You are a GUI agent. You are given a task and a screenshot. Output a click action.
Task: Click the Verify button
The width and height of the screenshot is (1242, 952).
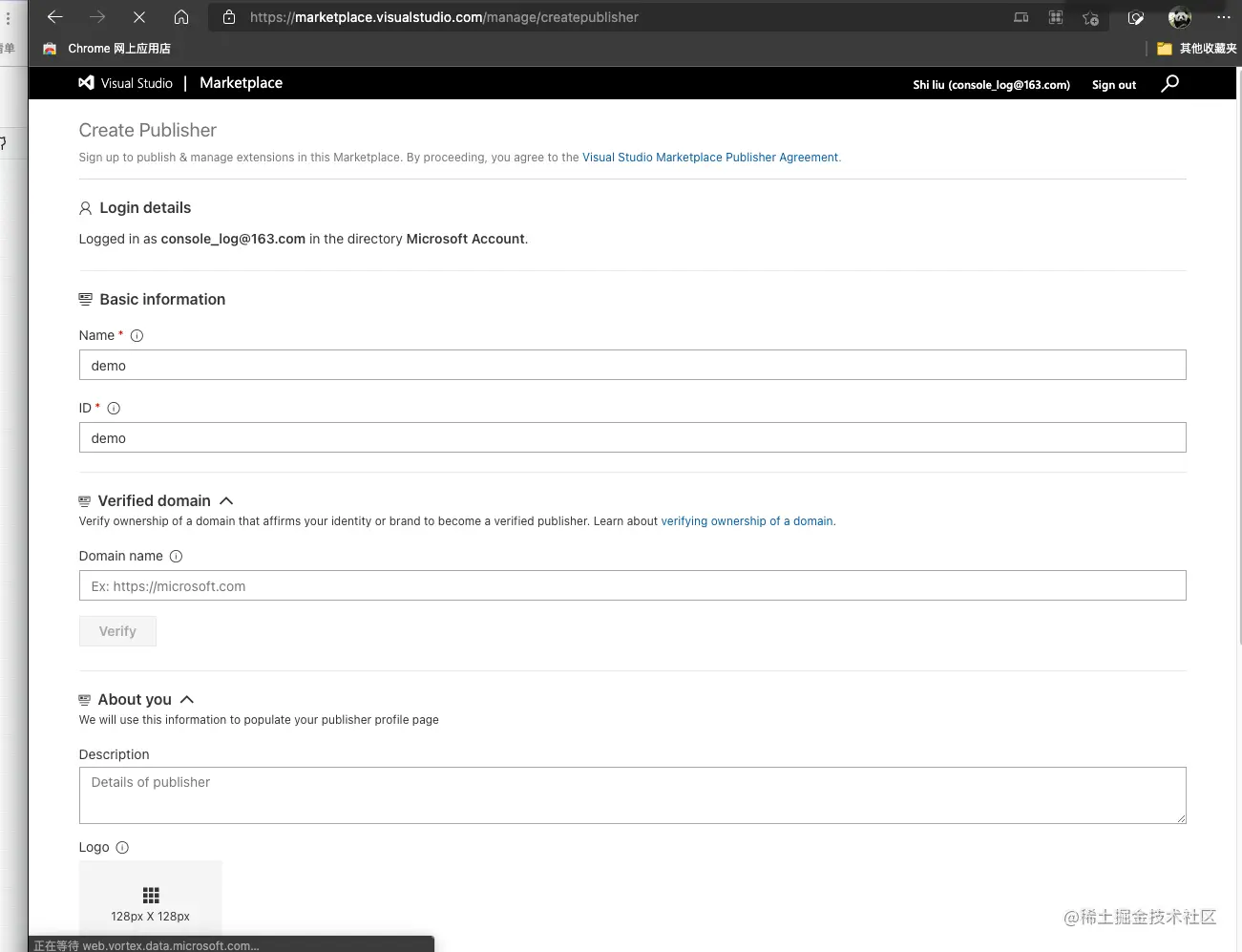coord(117,631)
